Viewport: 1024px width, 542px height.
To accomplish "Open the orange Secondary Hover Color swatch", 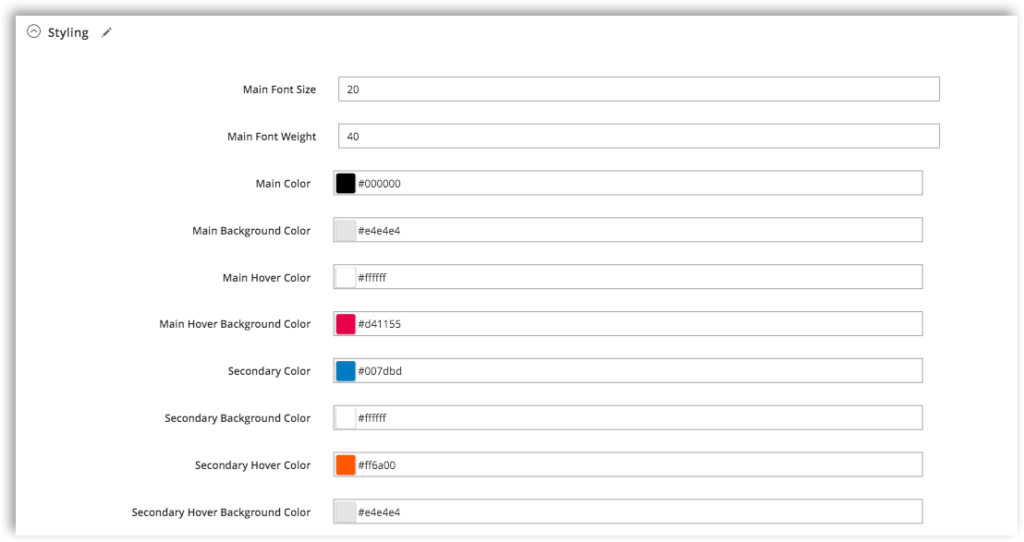I will tap(345, 465).
